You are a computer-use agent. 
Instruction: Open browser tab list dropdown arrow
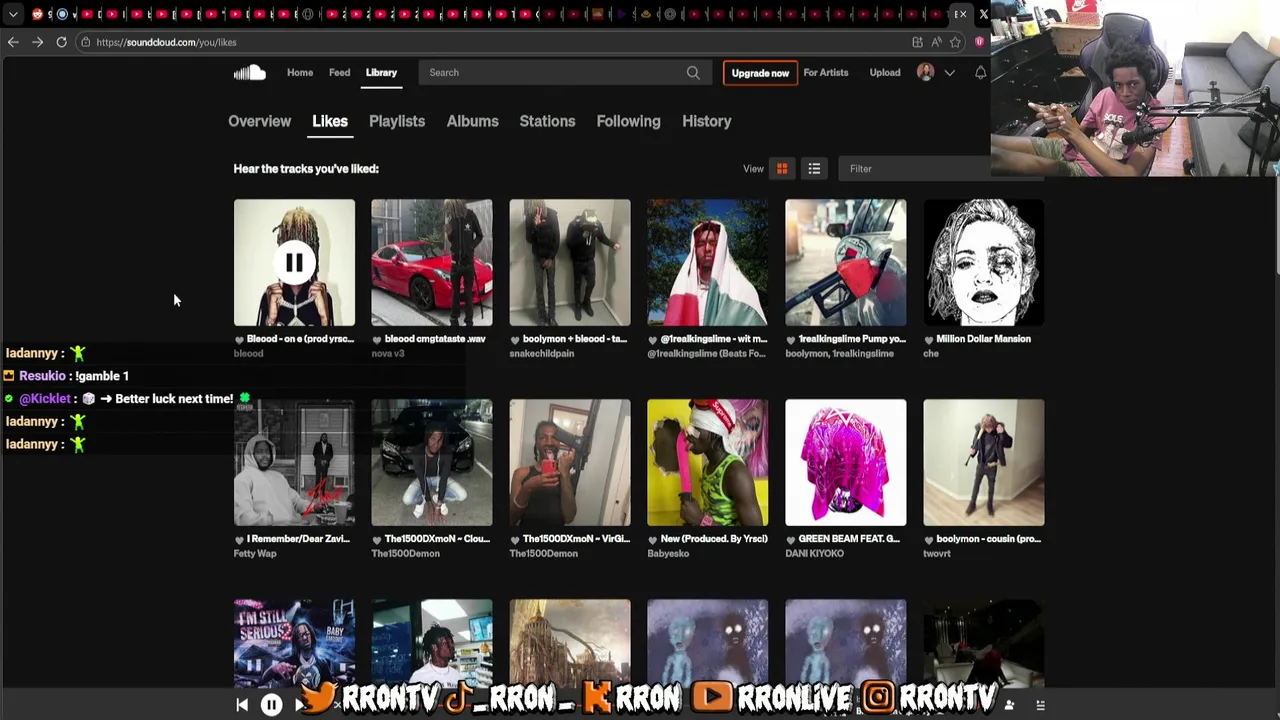point(12,14)
